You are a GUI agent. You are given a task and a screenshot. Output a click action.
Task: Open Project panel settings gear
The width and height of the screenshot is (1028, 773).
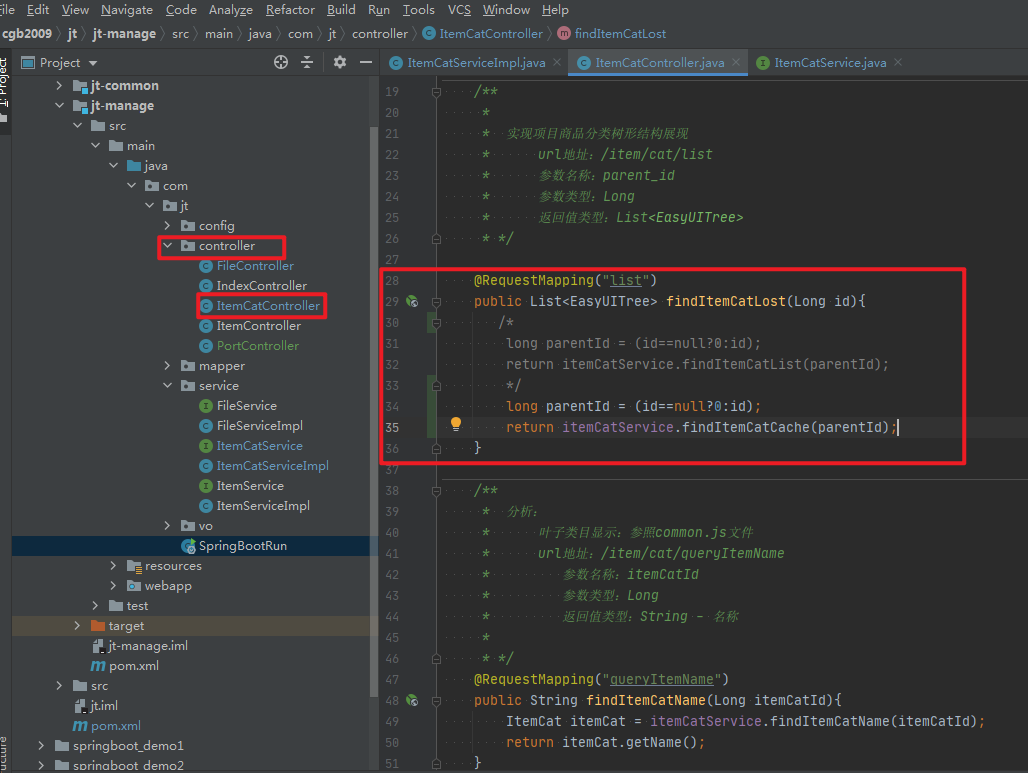coord(340,62)
